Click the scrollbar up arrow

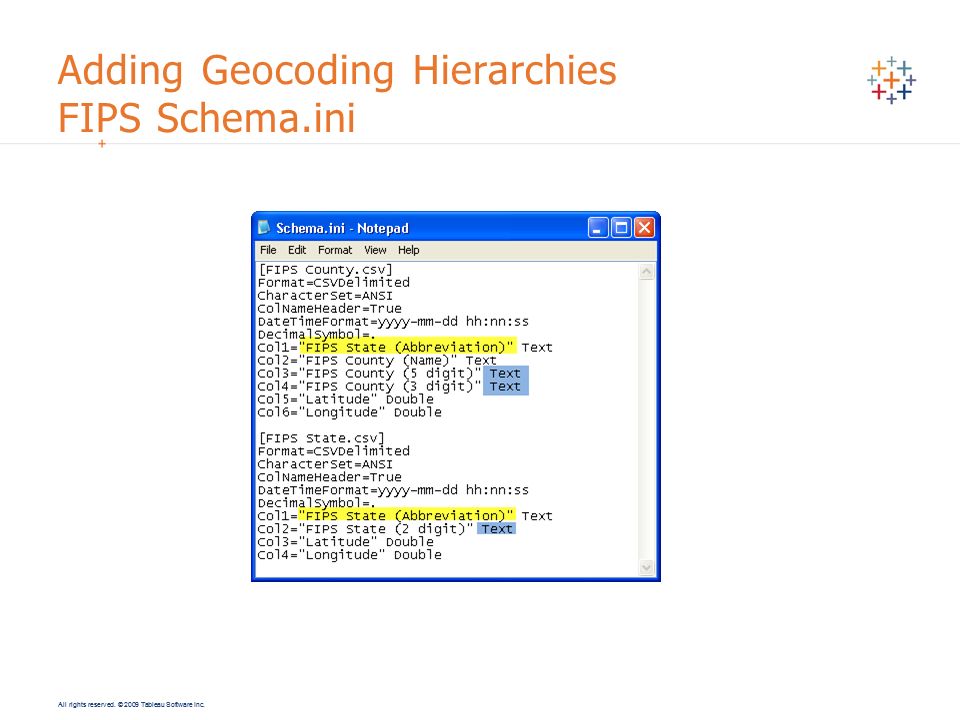pyautogui.click(x=647, y=271)
